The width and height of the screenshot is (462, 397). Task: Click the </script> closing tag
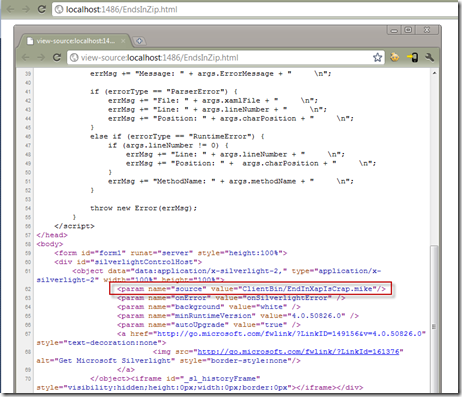(74, 226)
